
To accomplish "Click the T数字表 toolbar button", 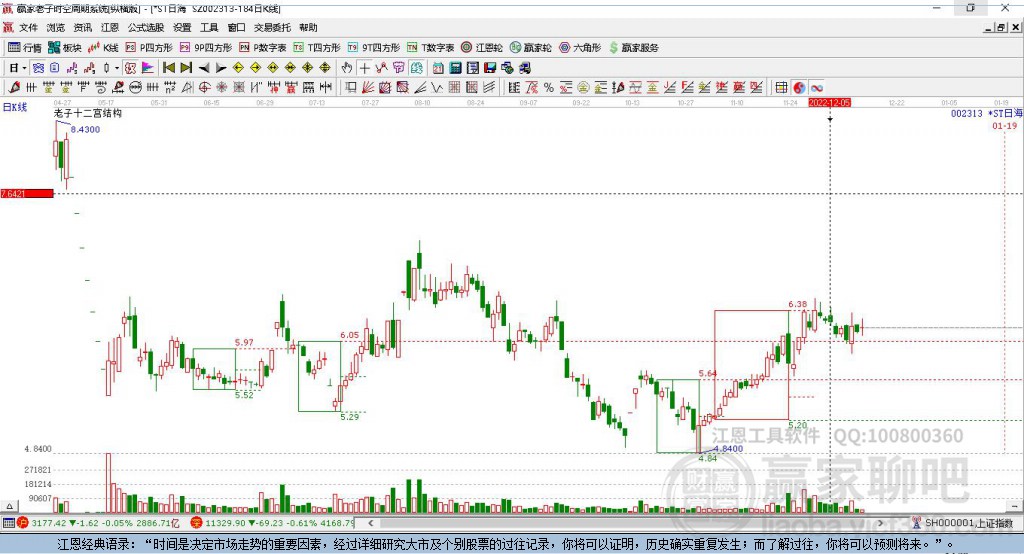I will click(x=430, y=47).
